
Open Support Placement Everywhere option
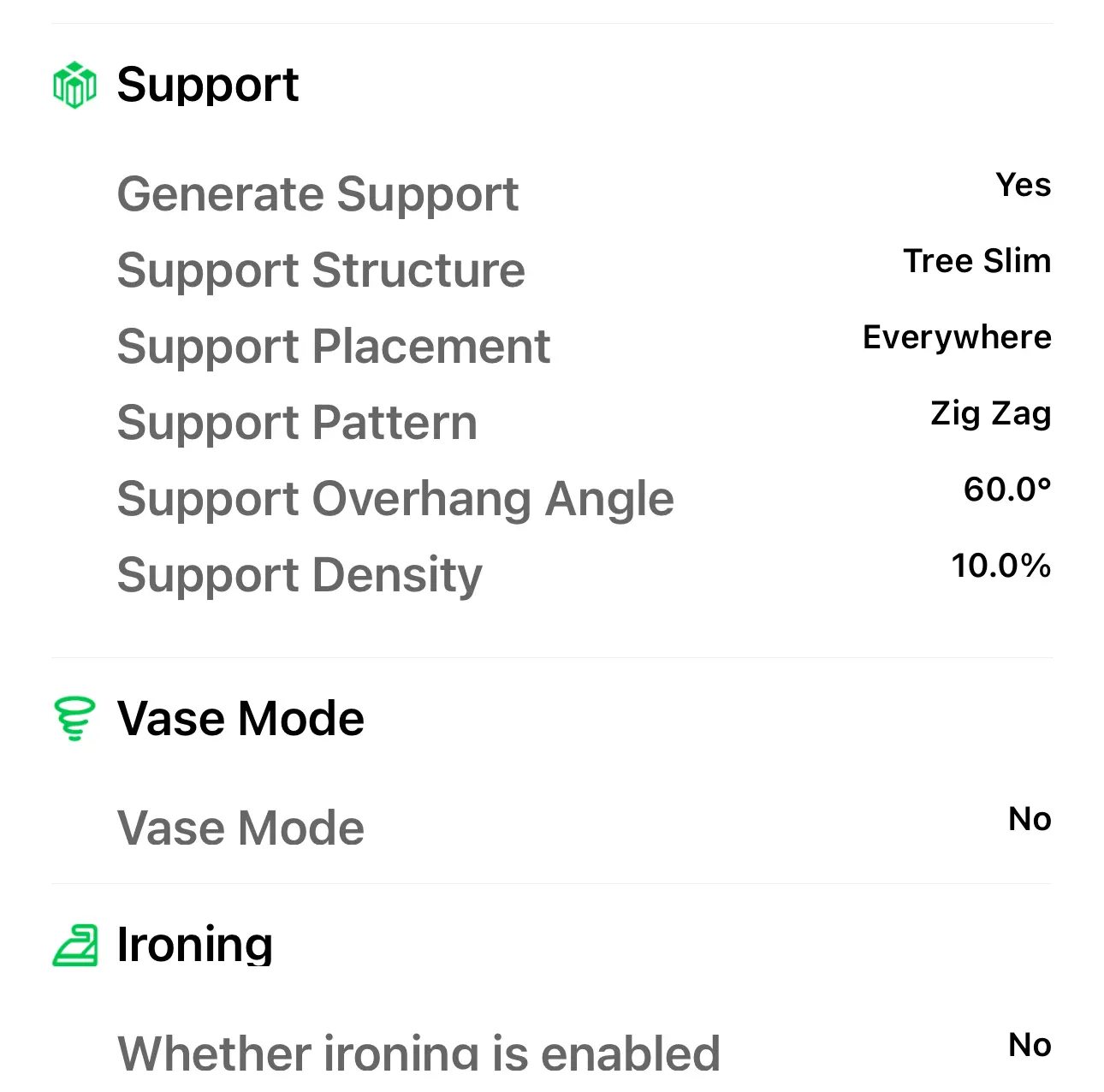957,337
